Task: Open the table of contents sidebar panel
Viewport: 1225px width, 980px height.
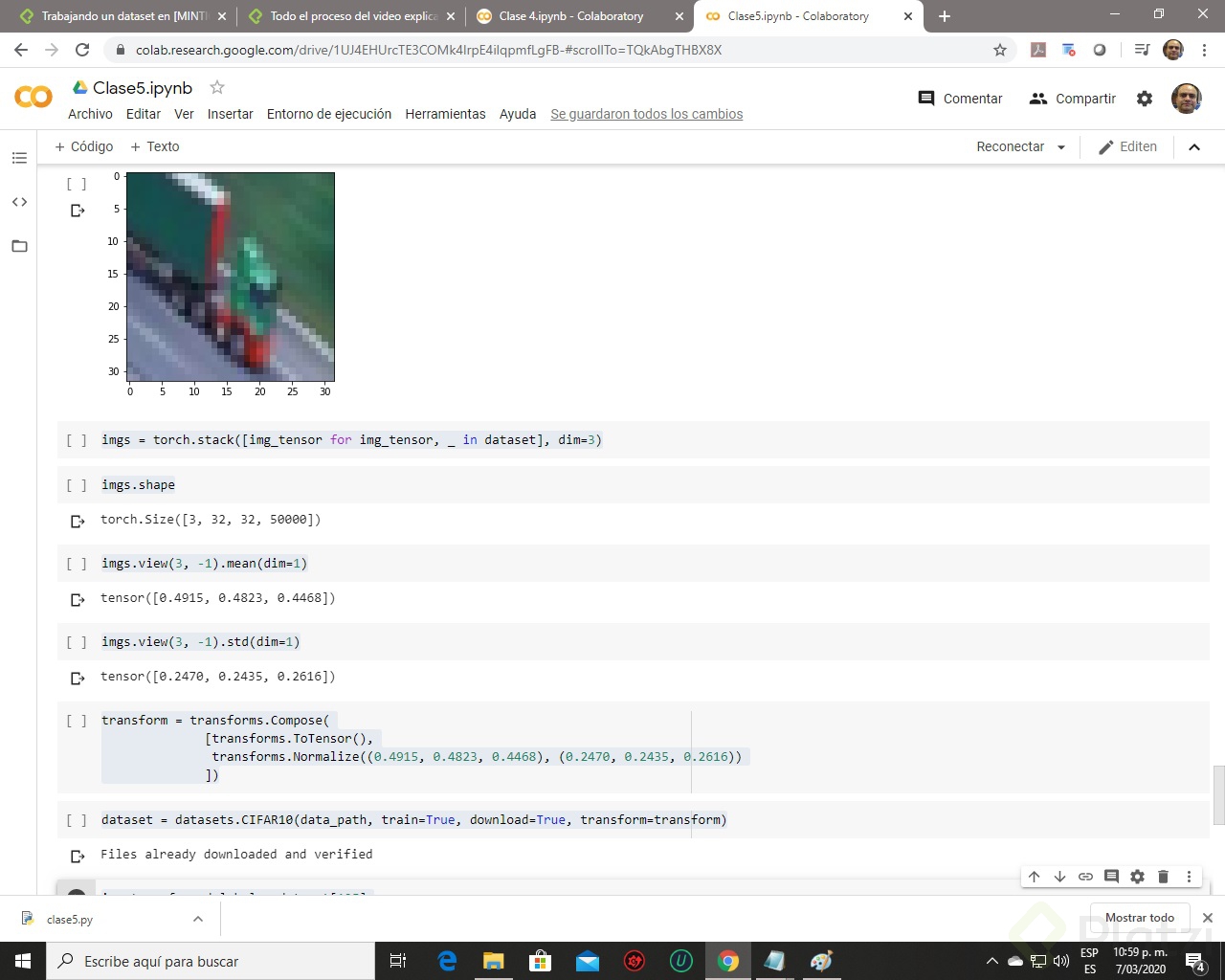Action: click(x=19, y=158)
